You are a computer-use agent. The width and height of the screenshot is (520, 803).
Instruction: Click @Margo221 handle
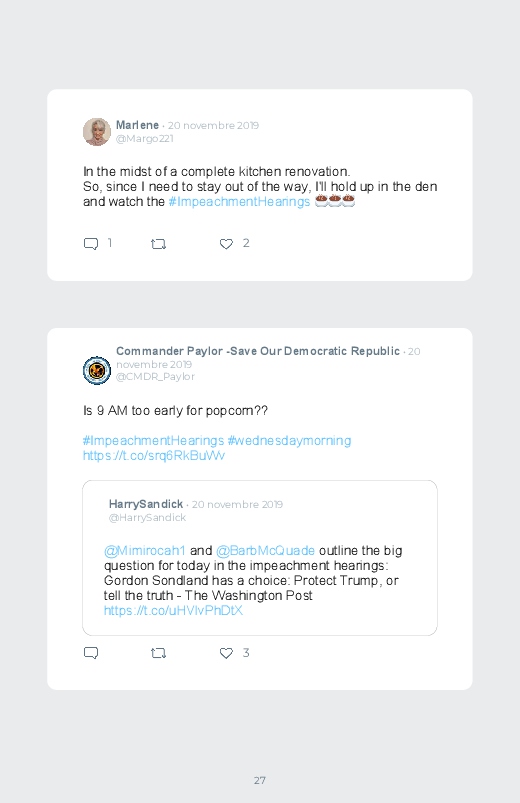144,139
